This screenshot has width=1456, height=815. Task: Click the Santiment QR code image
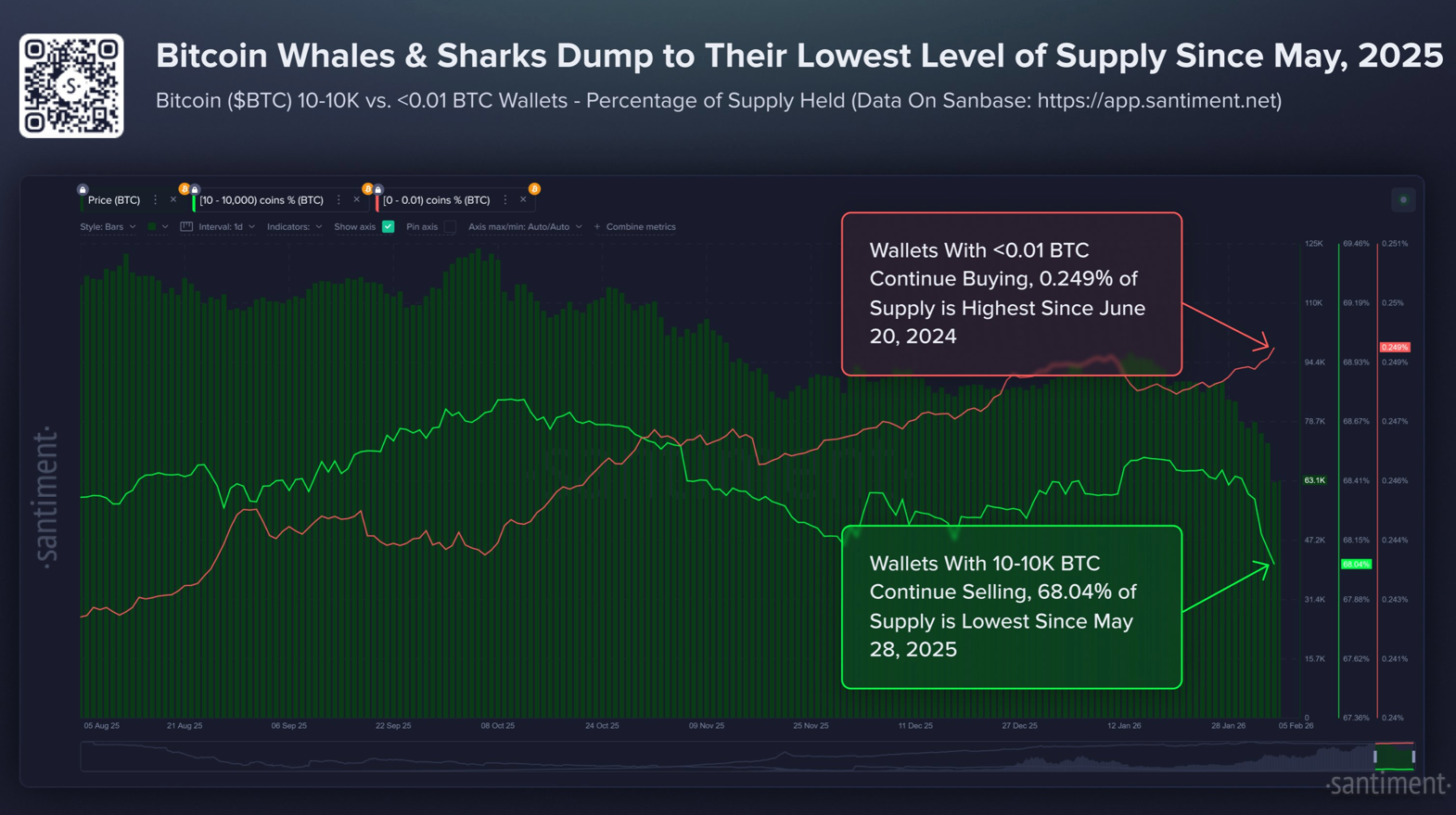71,84
